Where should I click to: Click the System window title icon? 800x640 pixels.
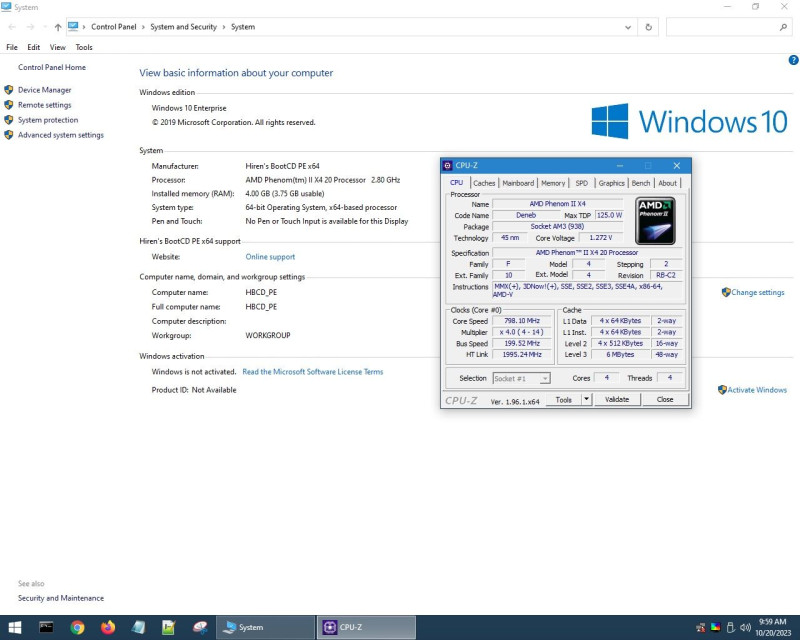point(6,7)
